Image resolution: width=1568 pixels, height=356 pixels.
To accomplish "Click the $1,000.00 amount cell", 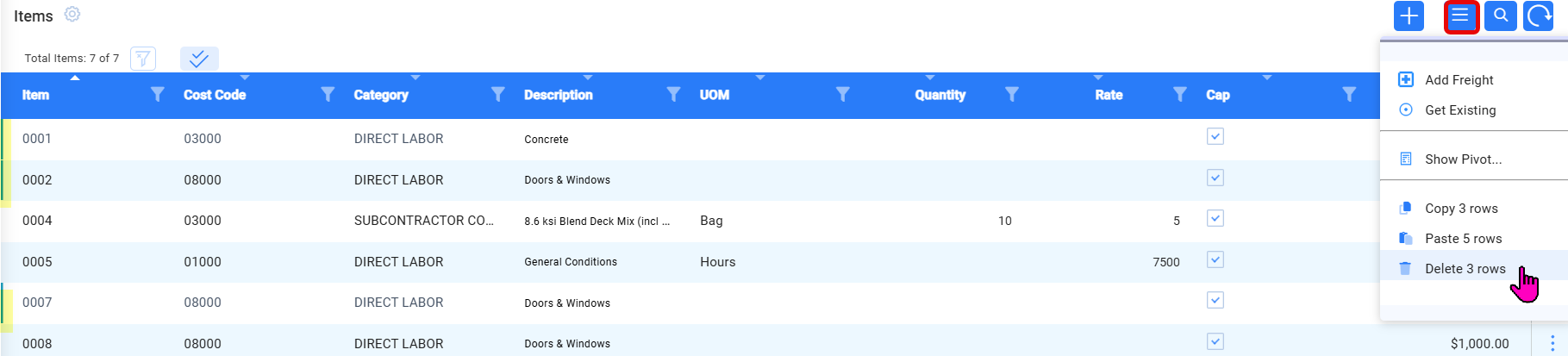I will tap(1479, 344).
